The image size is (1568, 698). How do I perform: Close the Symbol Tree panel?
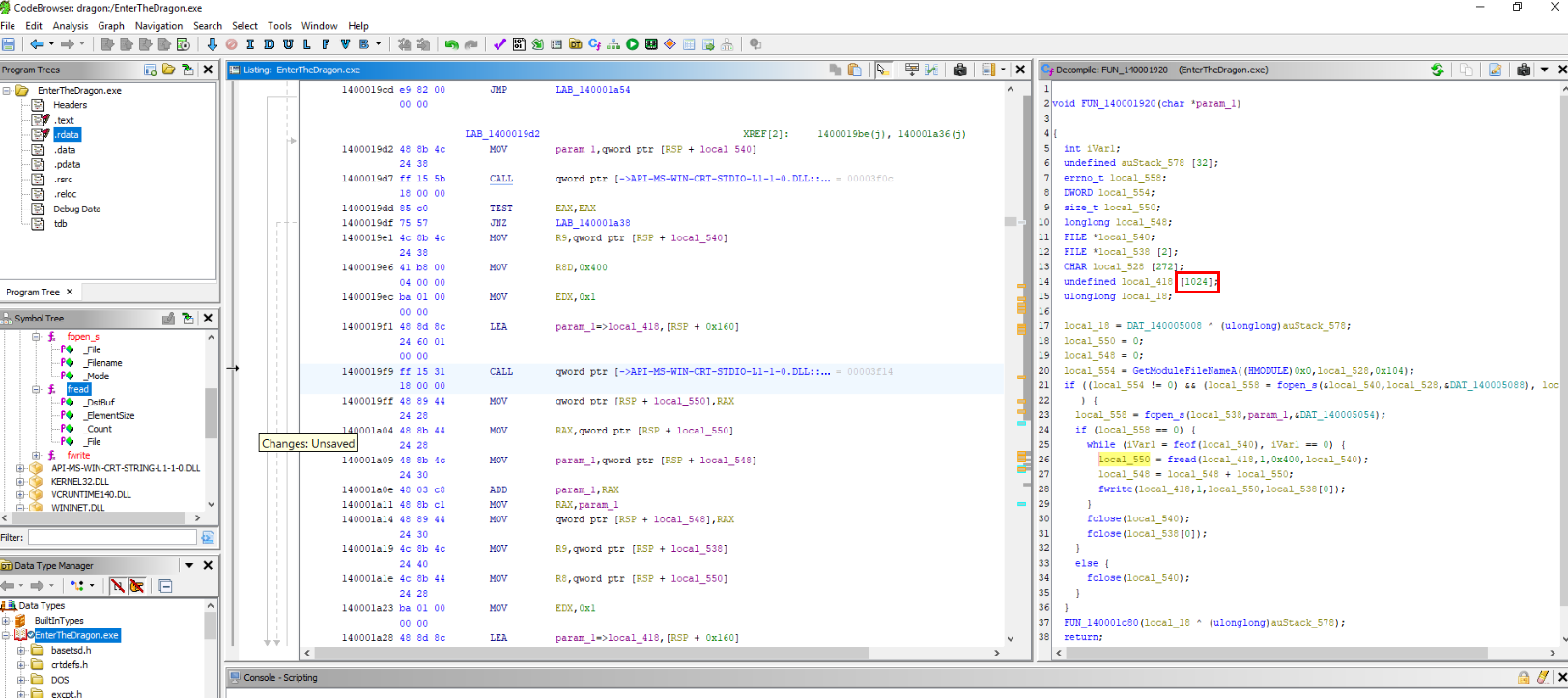pos(208,318)
